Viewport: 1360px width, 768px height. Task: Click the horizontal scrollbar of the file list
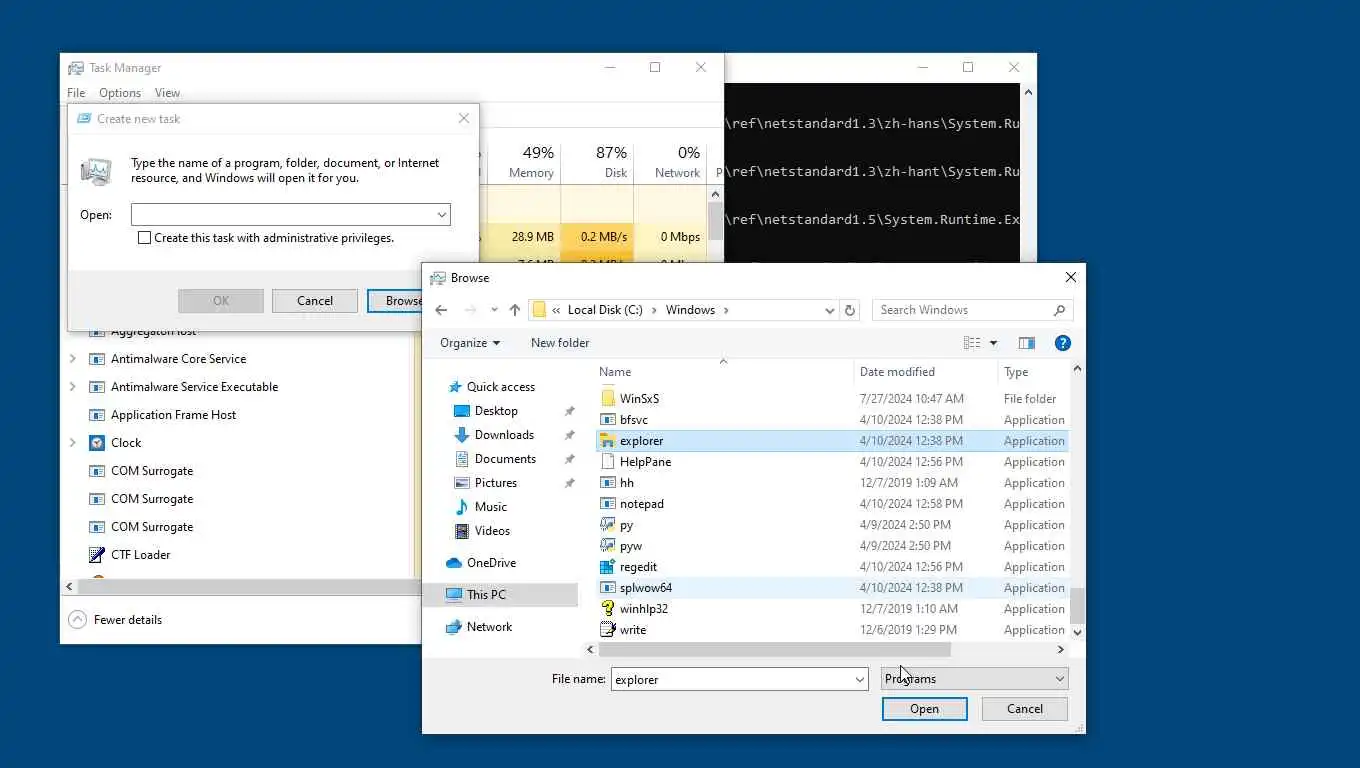click(775, 650)
